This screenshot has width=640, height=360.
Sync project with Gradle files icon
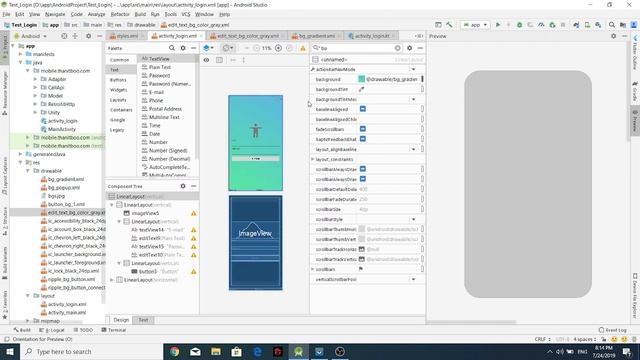click(x=576, y=25)
